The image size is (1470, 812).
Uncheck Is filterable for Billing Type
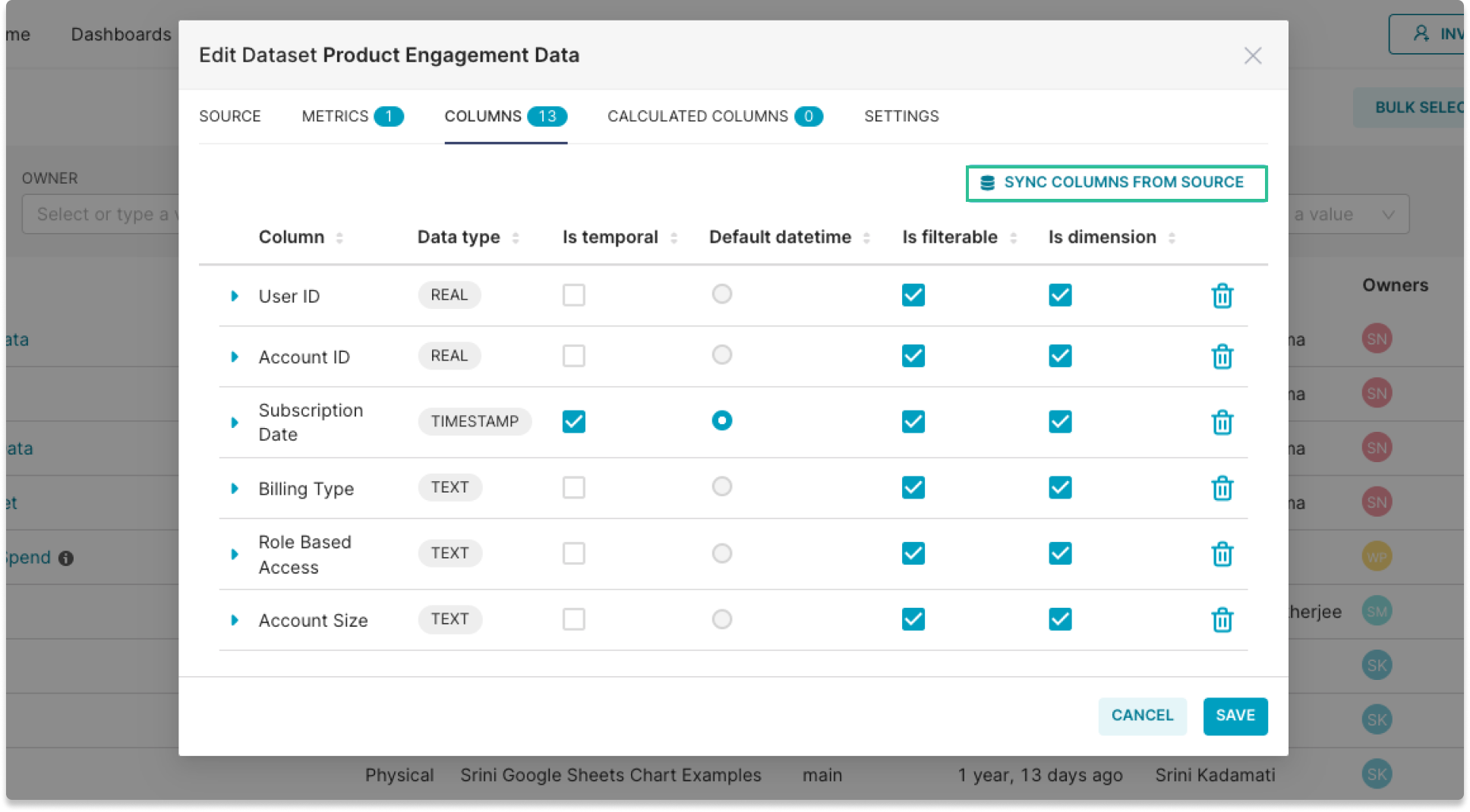pyautogui.click(x=913, y=488)
